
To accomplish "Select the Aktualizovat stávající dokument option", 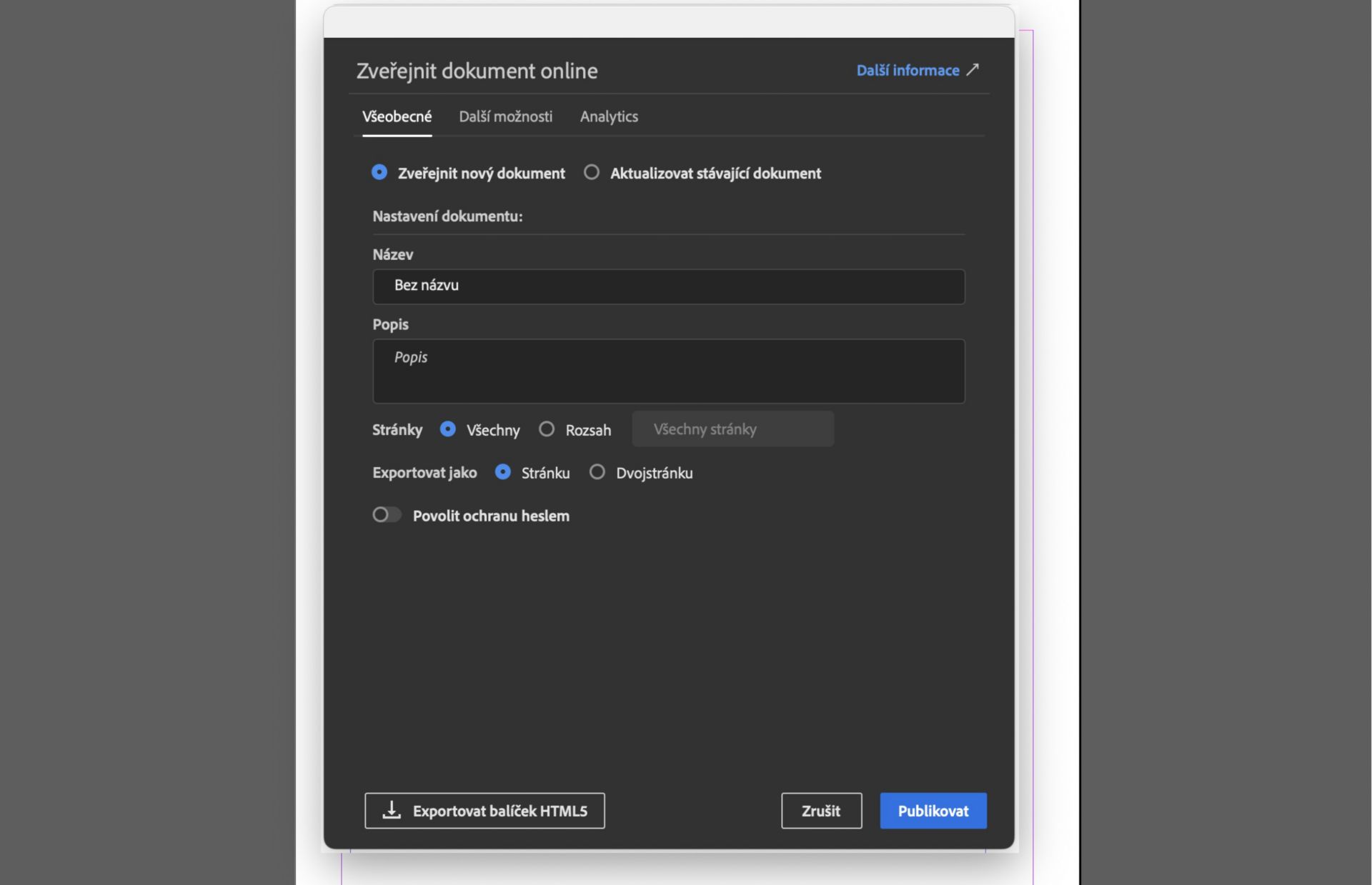I will (x=592, y=172).
